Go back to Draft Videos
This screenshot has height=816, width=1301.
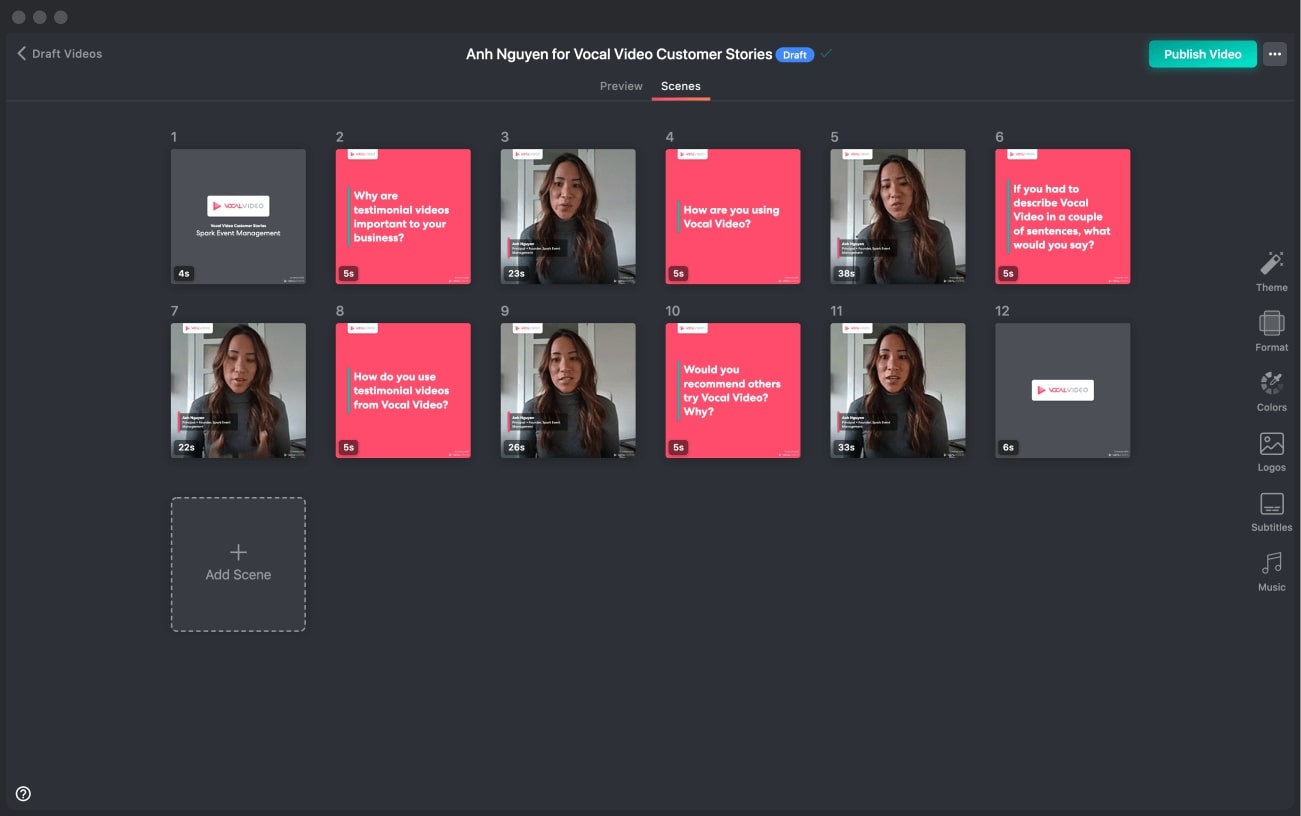(x=60, y=54)
